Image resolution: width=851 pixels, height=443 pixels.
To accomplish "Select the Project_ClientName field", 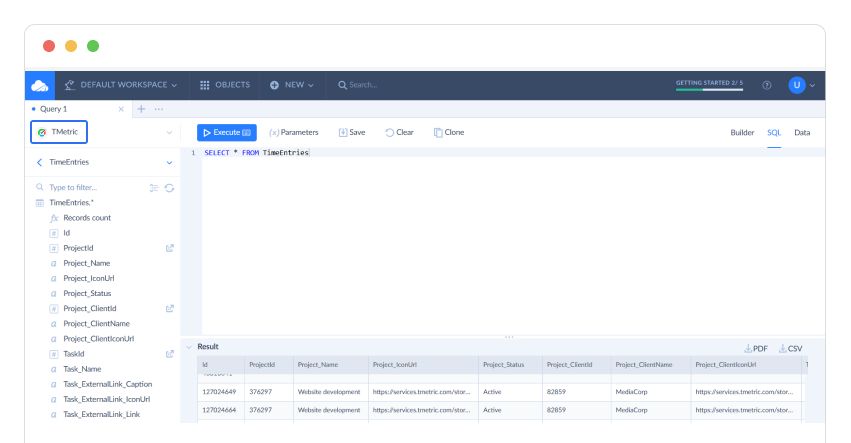I will coord(96,324).
